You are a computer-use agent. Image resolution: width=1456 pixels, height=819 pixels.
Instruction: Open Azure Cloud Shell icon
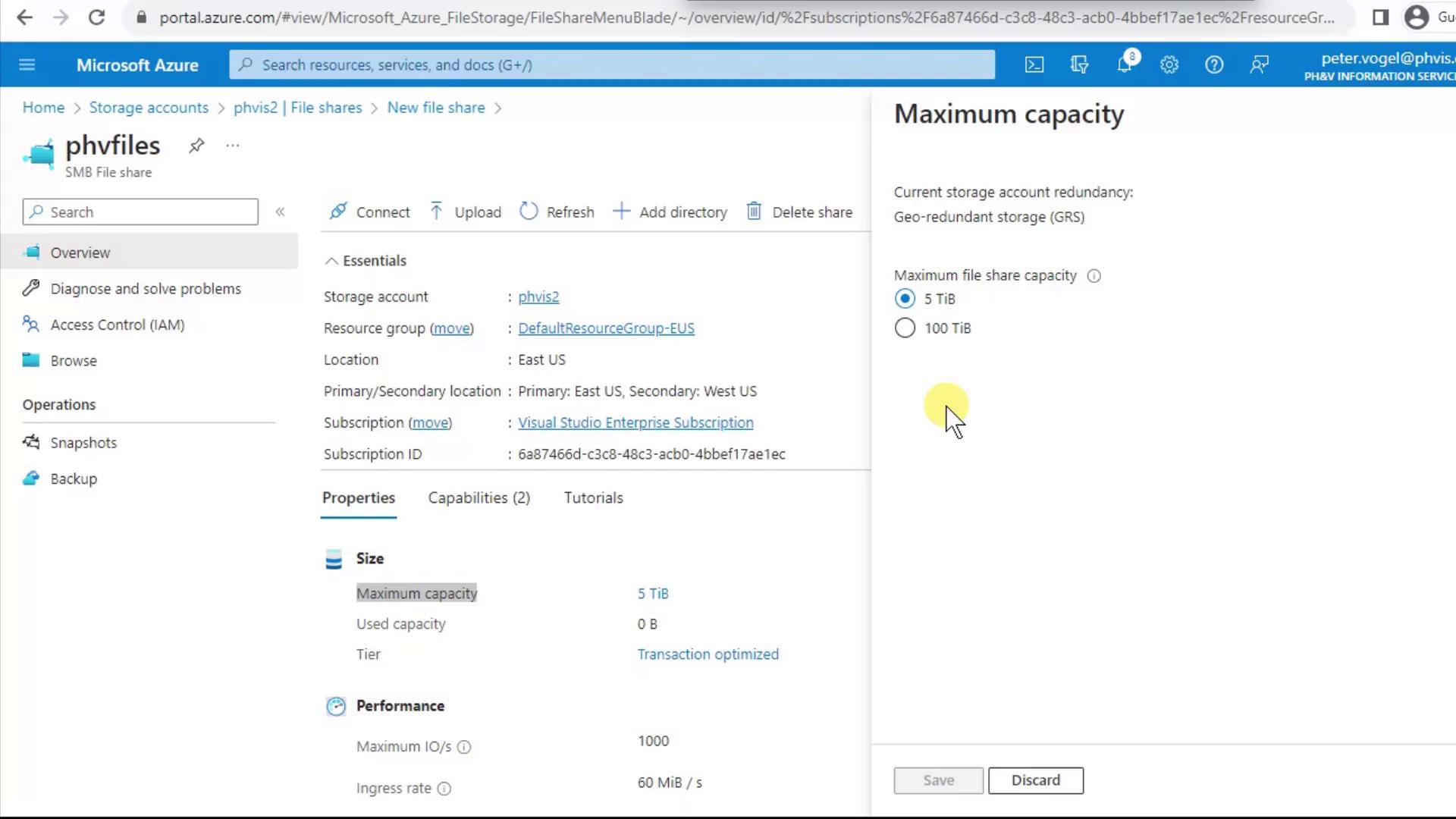[x=1034, y=65]
